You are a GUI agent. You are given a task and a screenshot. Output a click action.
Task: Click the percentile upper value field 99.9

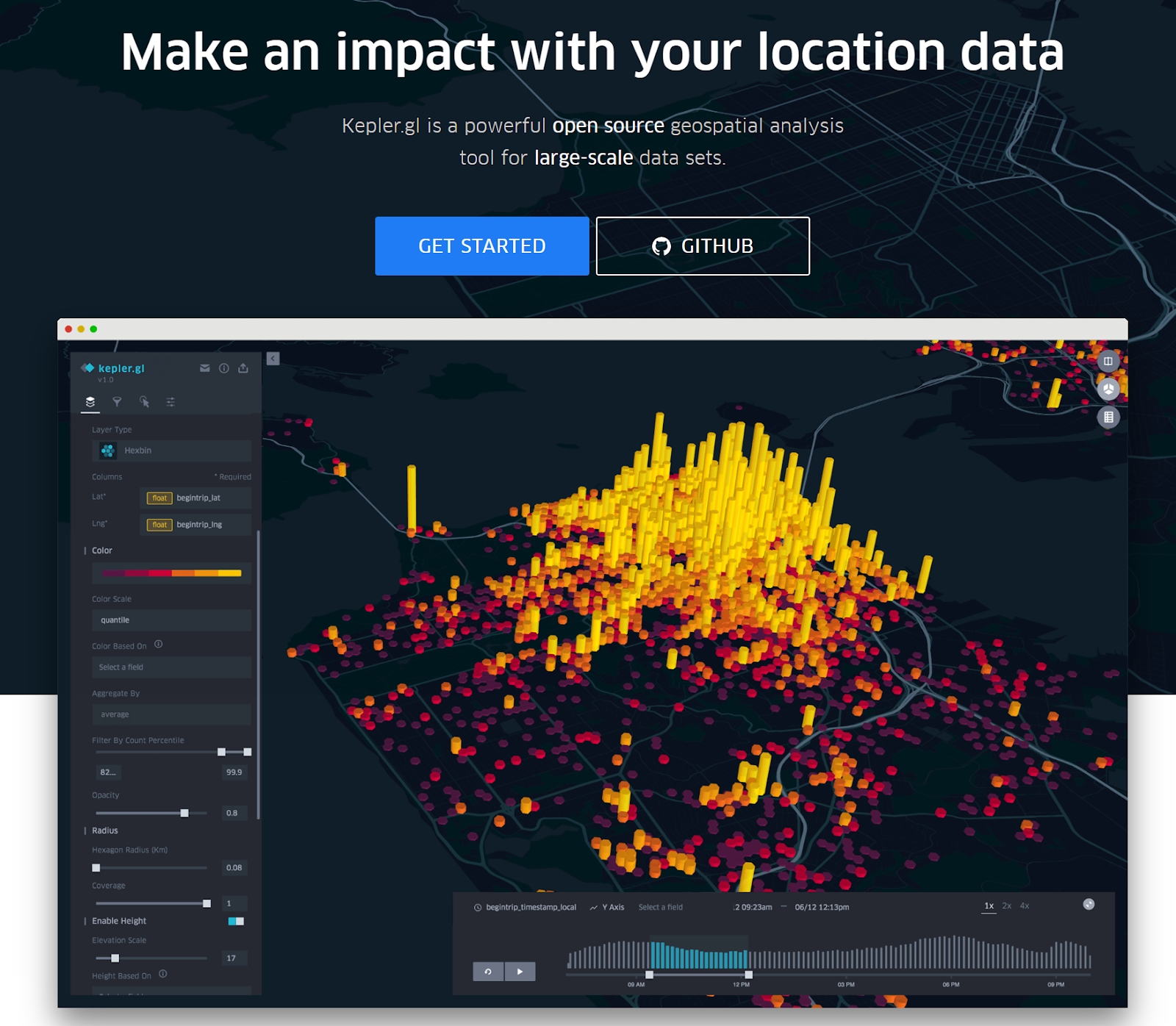[x=234, y=772]
